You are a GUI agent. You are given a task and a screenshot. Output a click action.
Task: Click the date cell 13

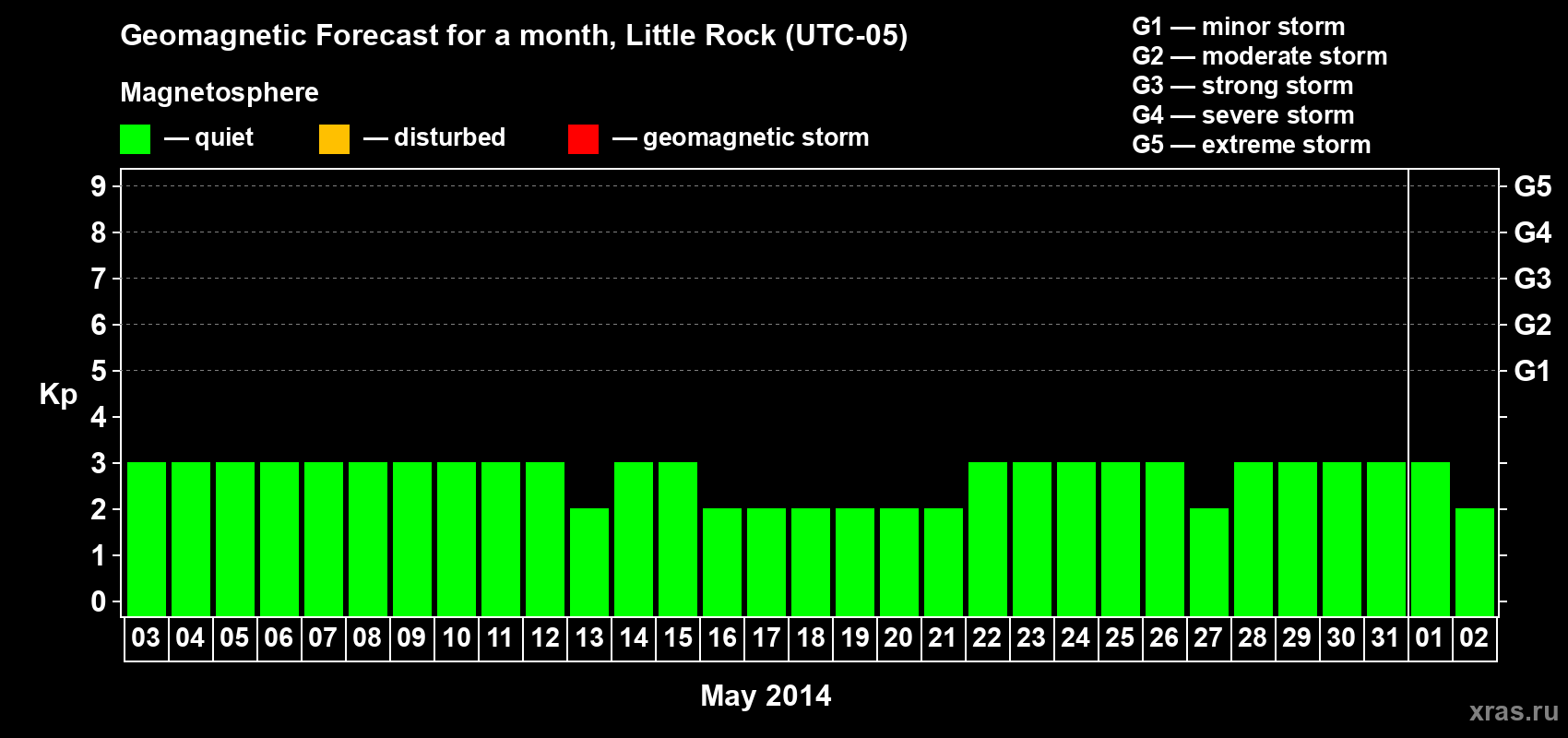pos(588,638)
